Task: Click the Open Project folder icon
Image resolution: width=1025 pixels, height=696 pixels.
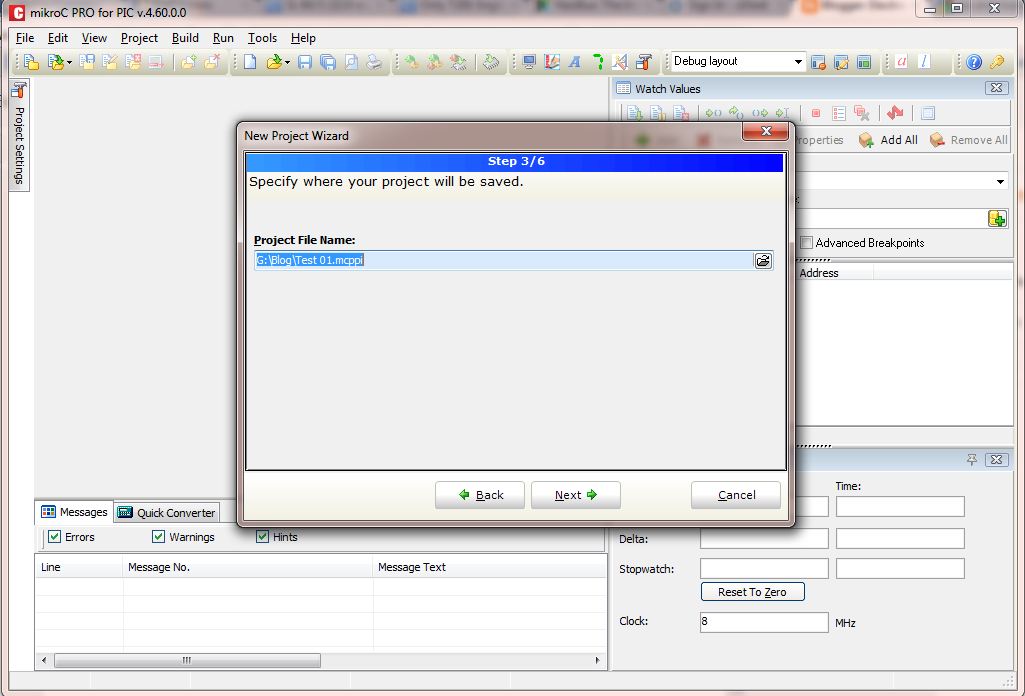Action: (56, 62)
